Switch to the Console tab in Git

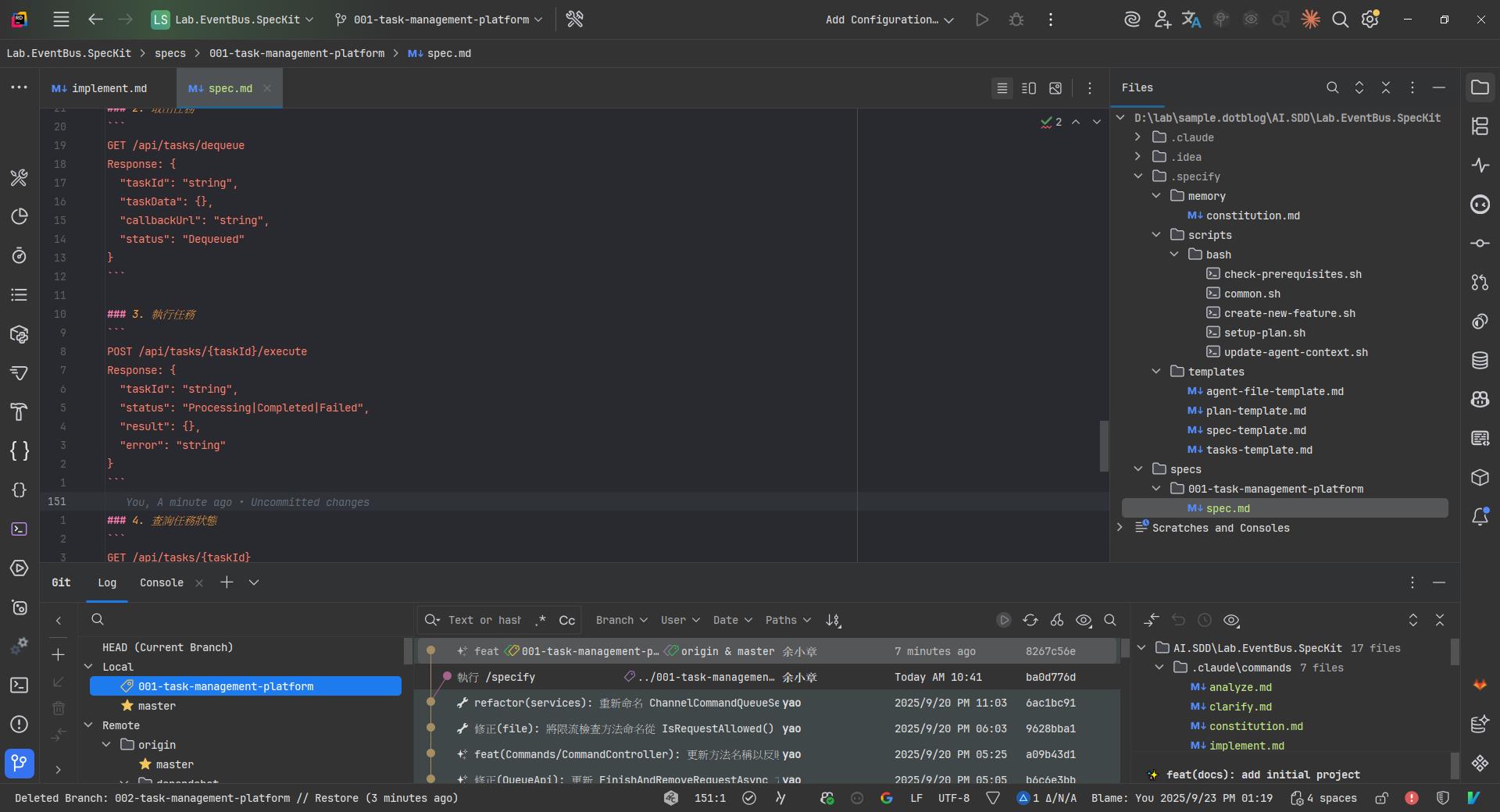[162, 582]
